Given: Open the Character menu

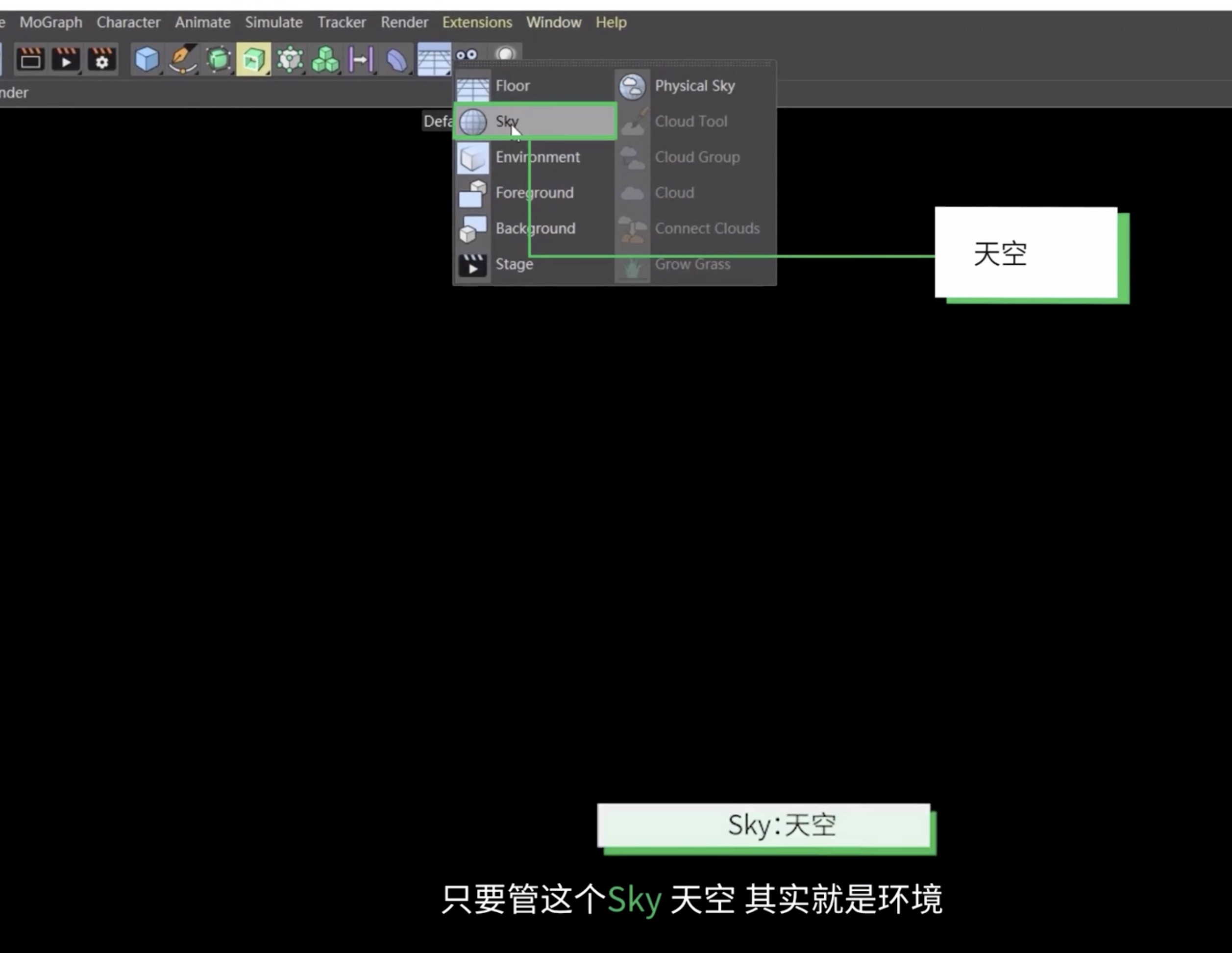Looking at the screenshot, I should pos(128,23).
